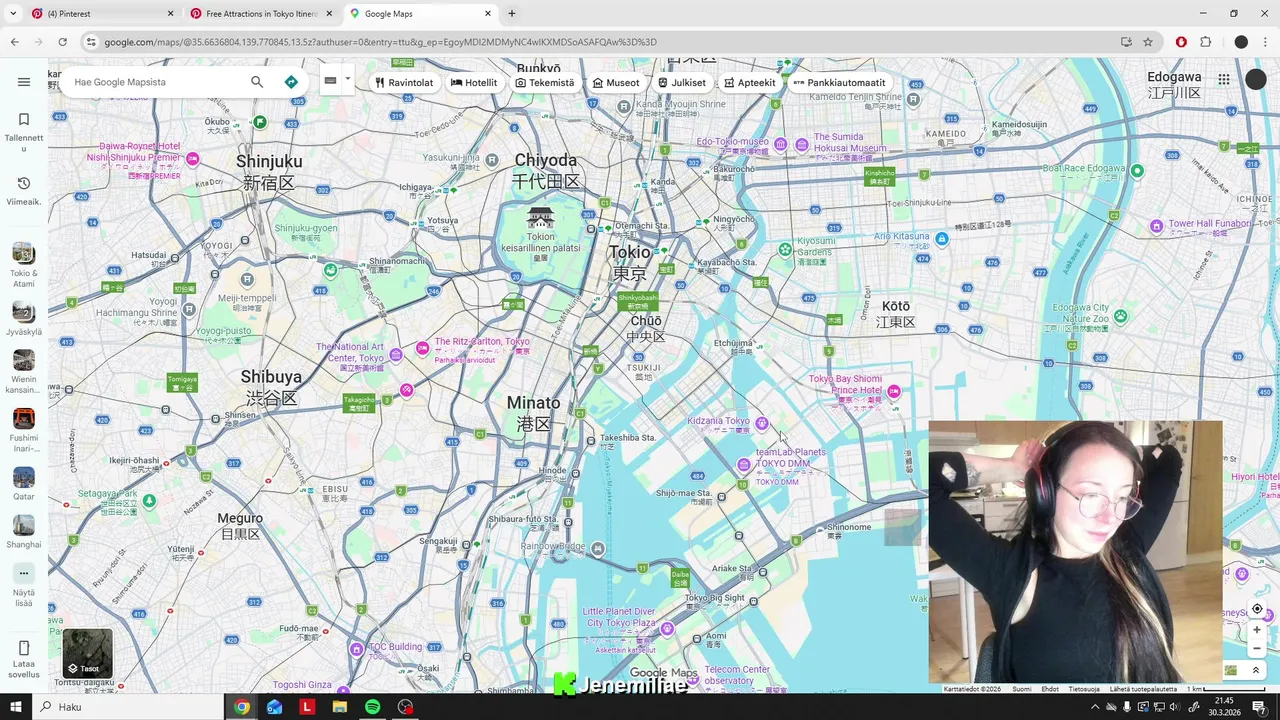
Task: Click the Tokyo Bay Shiomi Prince Hotel pin
Action: click(894, 391)
